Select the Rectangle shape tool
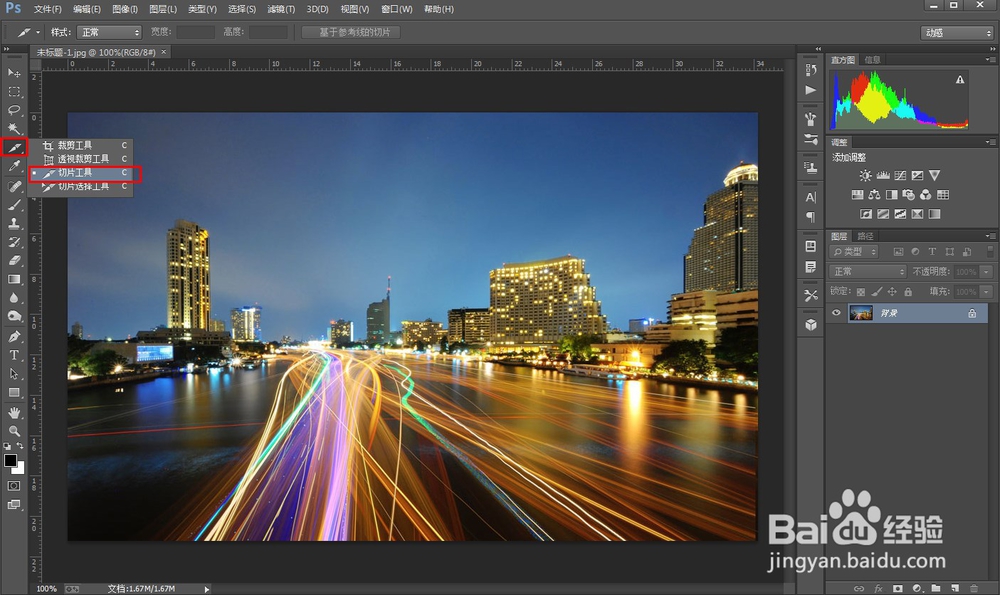Image resolution: width=1000 pixels, height=595 pixels. pyautogui.click(x=14, y=392)
